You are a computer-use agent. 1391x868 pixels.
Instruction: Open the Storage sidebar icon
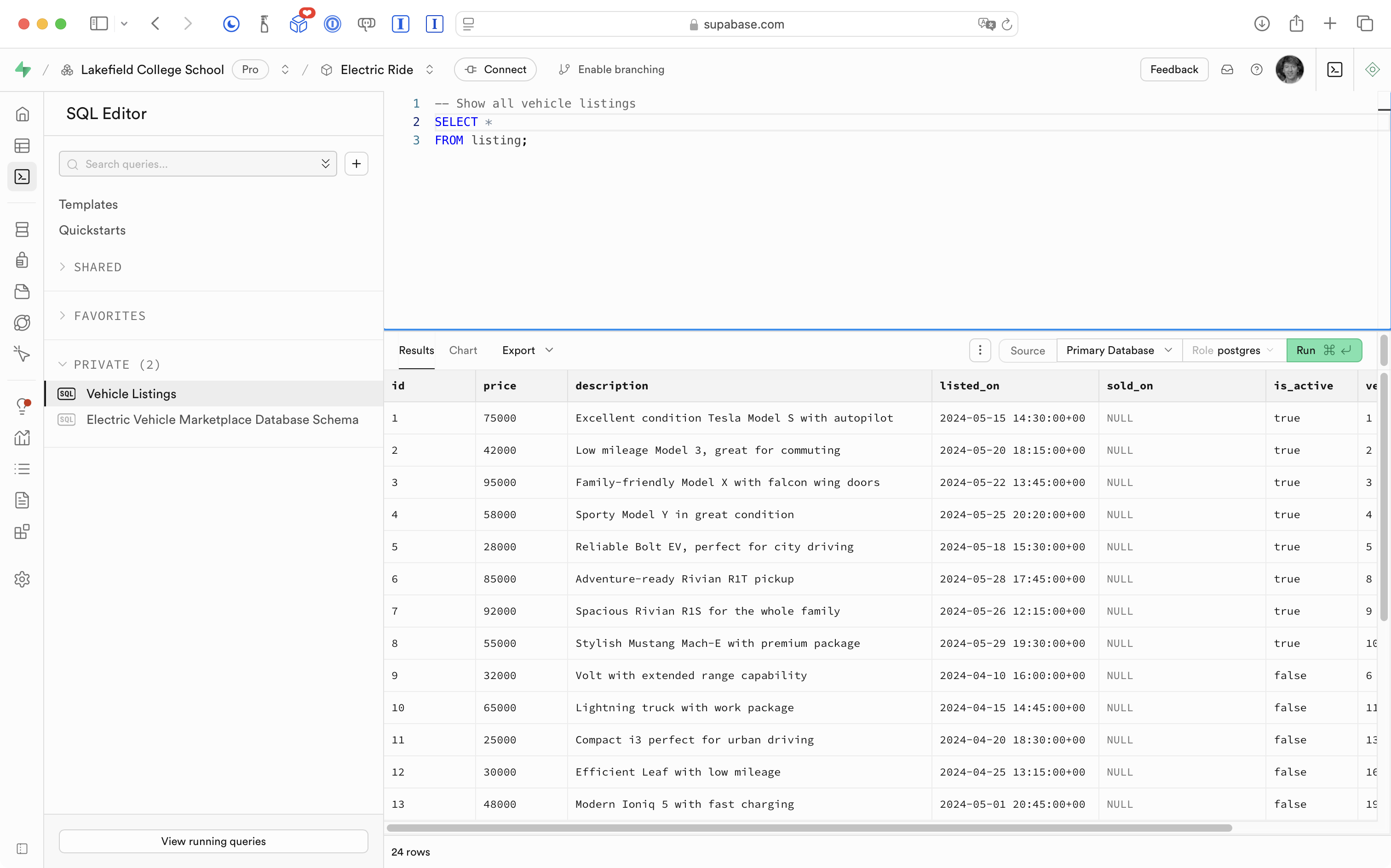point(22,291)
